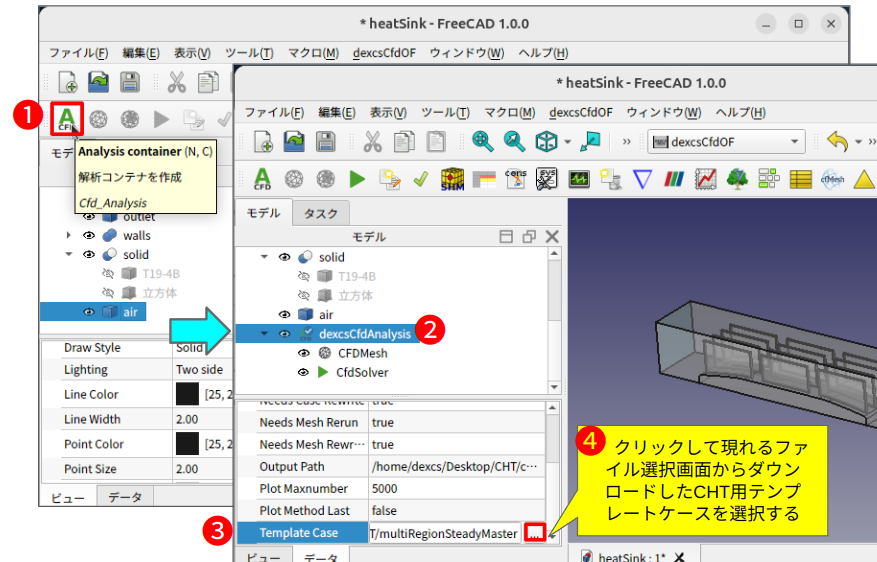Click the Plot Maxnumber value 5000
The image size is (877, 562).
click(384, 489)
